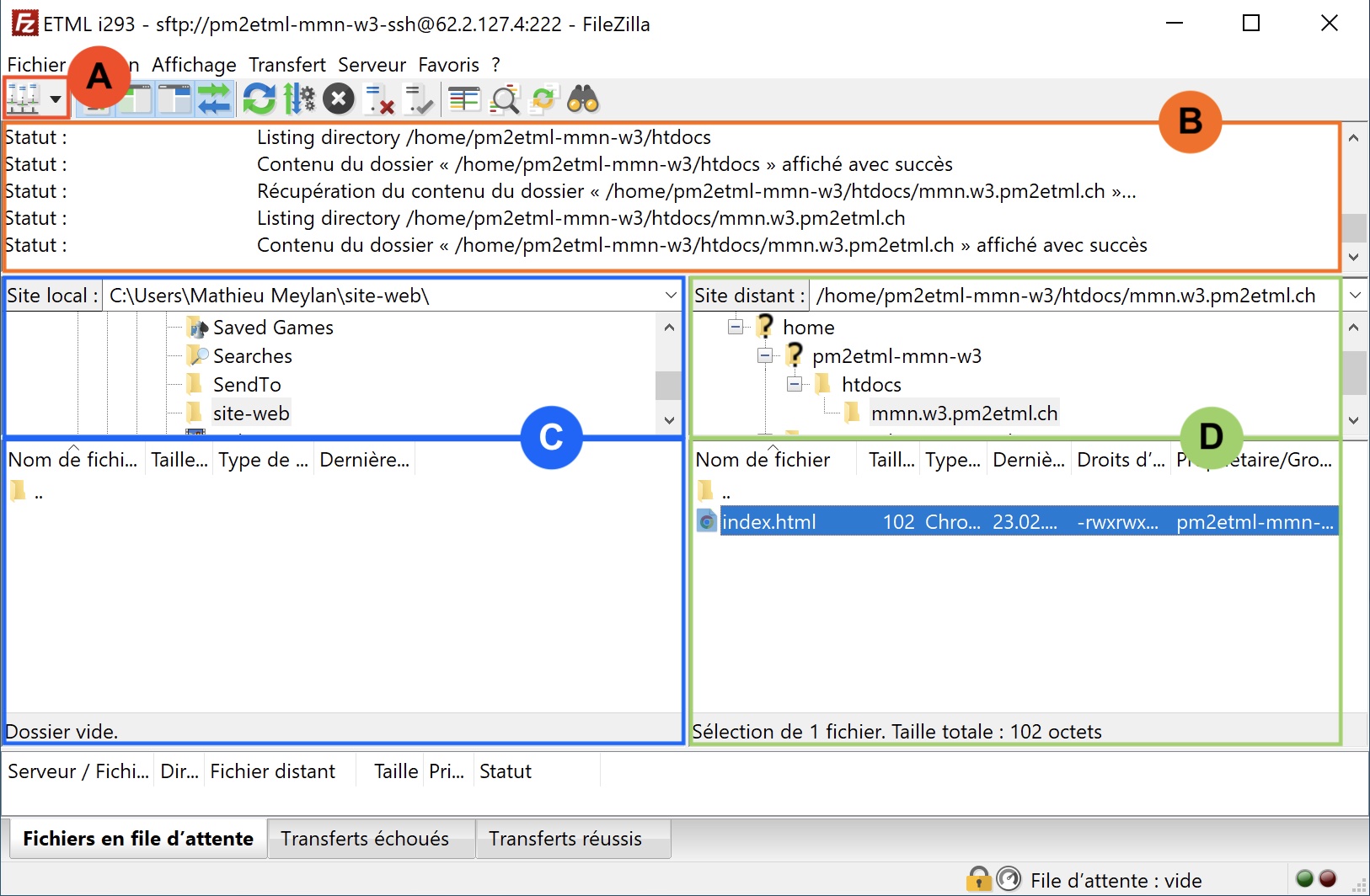This screenshot has height=896, width=1370.
Task: Click up arrow of remote tree scrollbar
Action: click(1354, 327)
